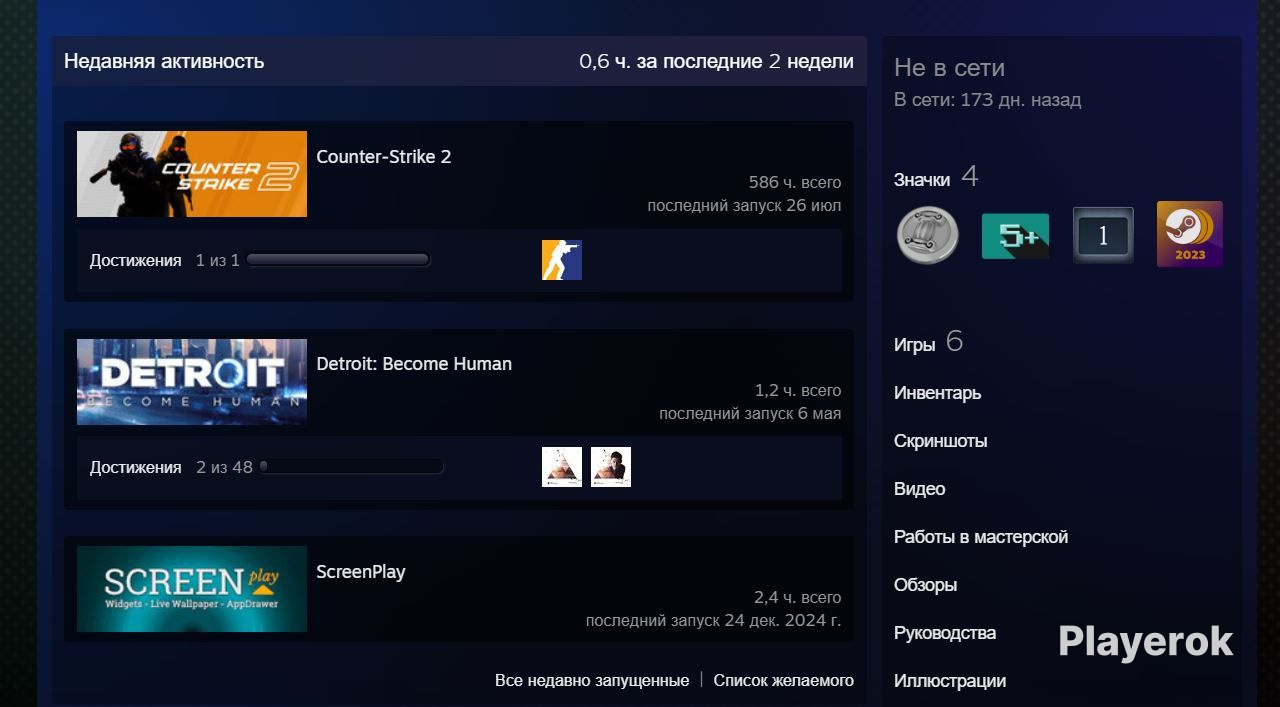Viewport: 1280px width, 707px height.
Task: Open the Counter-Strike 2 game banner
Action: pos(192,174)
